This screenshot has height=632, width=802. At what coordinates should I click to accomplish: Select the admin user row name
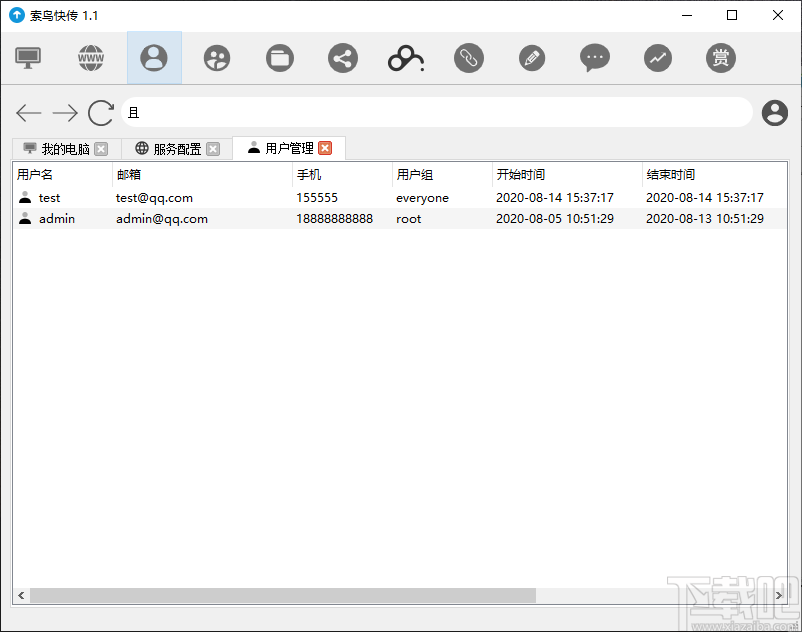point(57,219)
